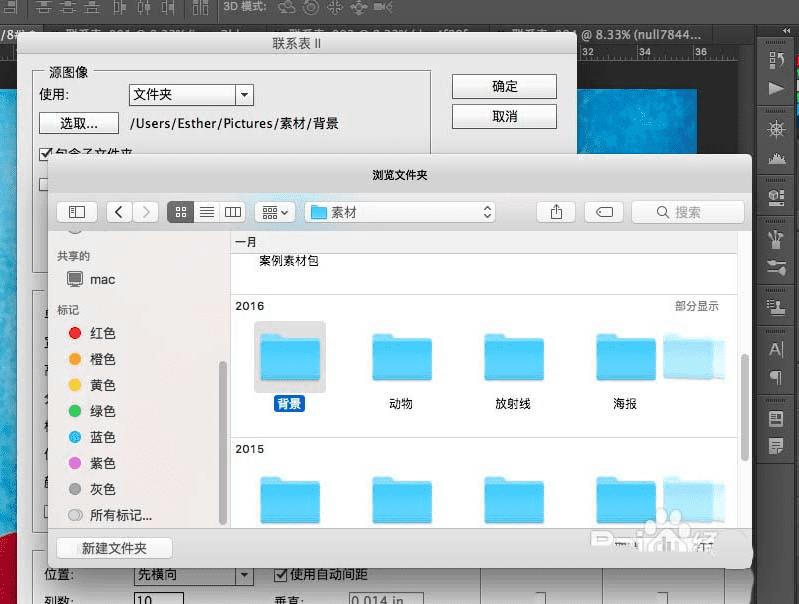
Task: Click the 确定 button
Action: (504, 87)
